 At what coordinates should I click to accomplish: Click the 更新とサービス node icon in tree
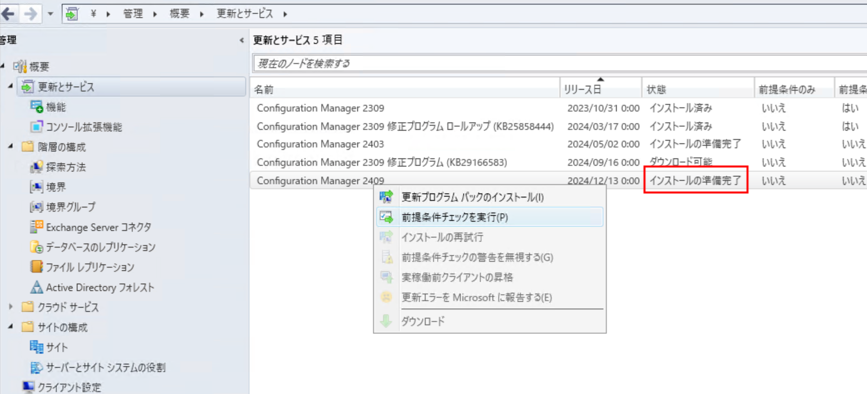pos(27,87)
